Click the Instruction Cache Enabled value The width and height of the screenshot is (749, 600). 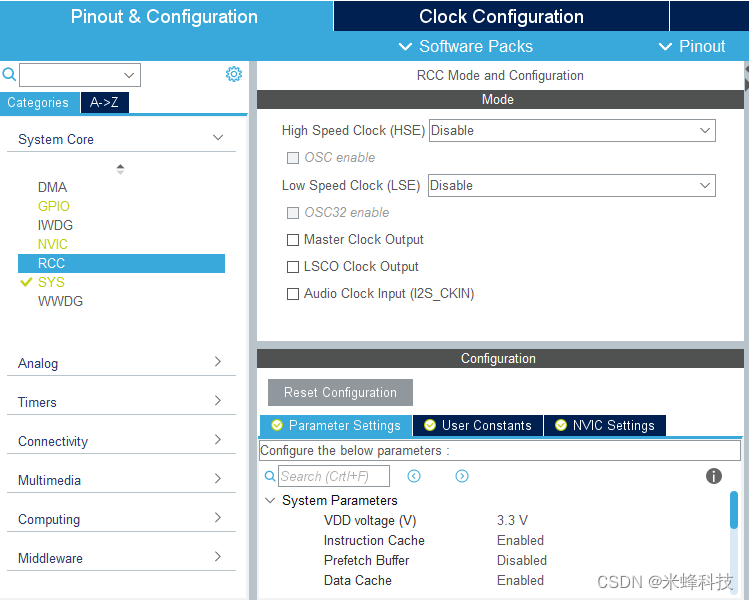click(x=520, y=540)
